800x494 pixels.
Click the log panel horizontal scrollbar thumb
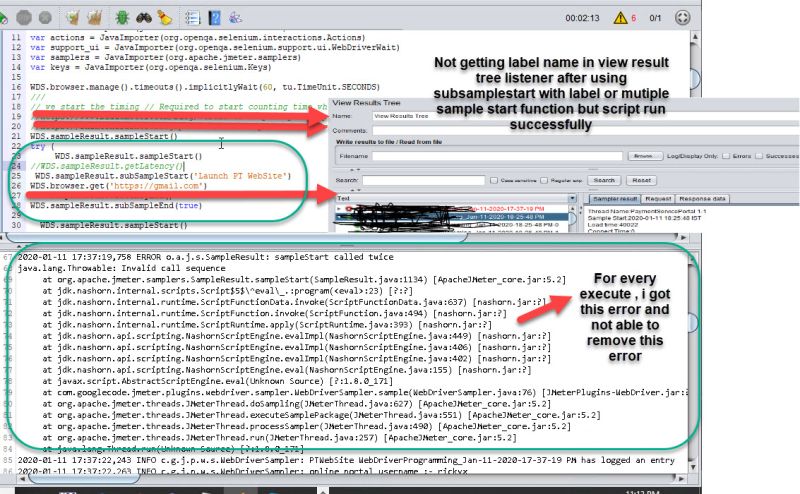pyautogui.click(x=84, y=478)
